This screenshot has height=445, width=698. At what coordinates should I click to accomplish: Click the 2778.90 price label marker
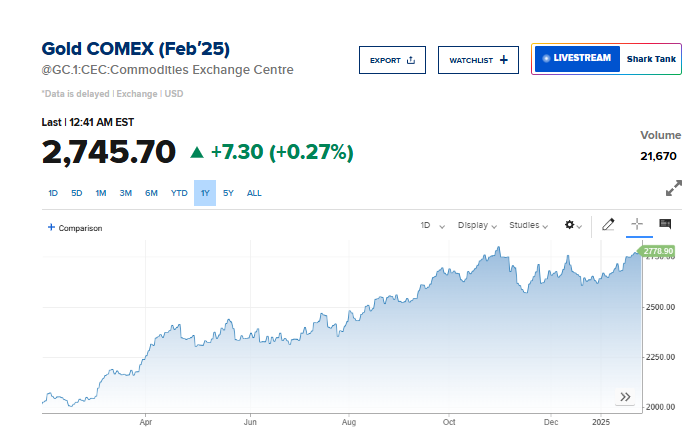click(x=658, y=251)
